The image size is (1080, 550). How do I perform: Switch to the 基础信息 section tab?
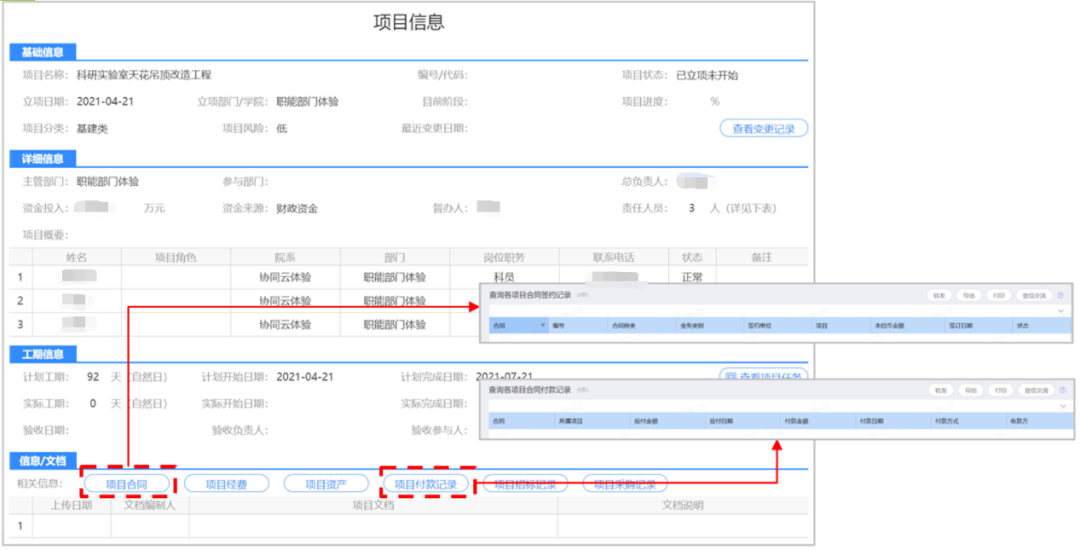point(42,52)
